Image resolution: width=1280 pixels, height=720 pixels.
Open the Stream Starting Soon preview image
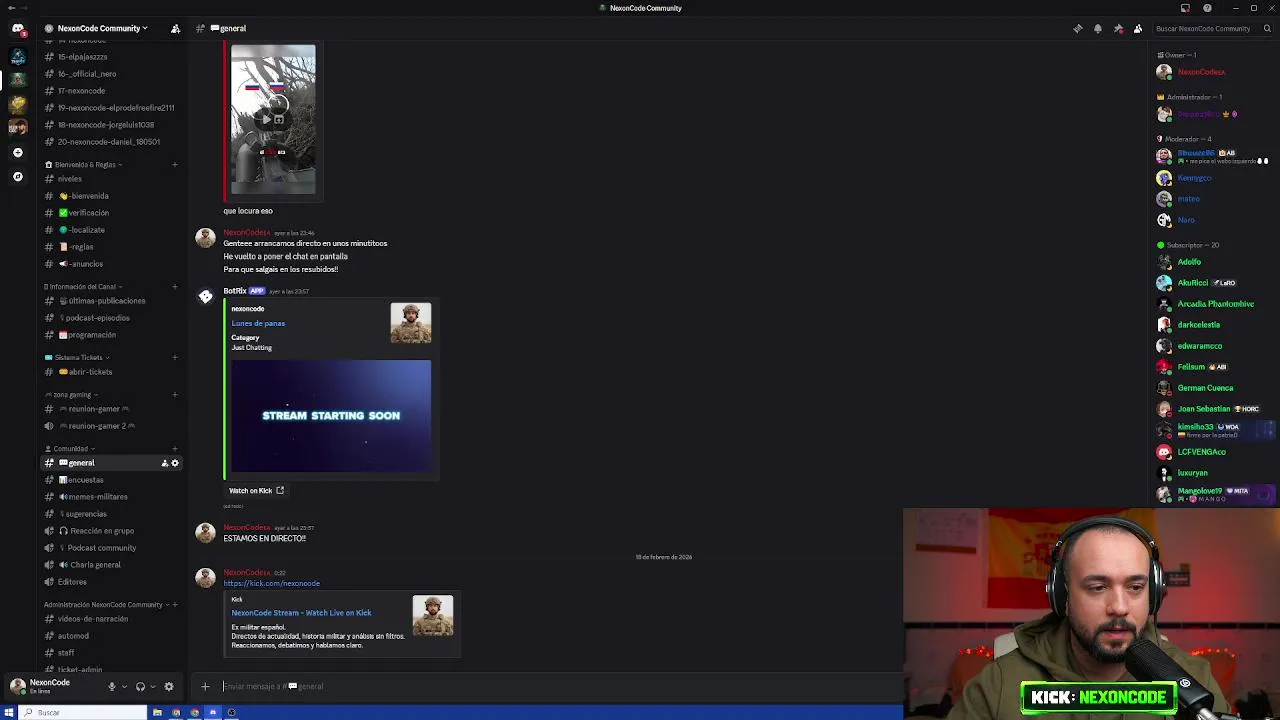331,416
